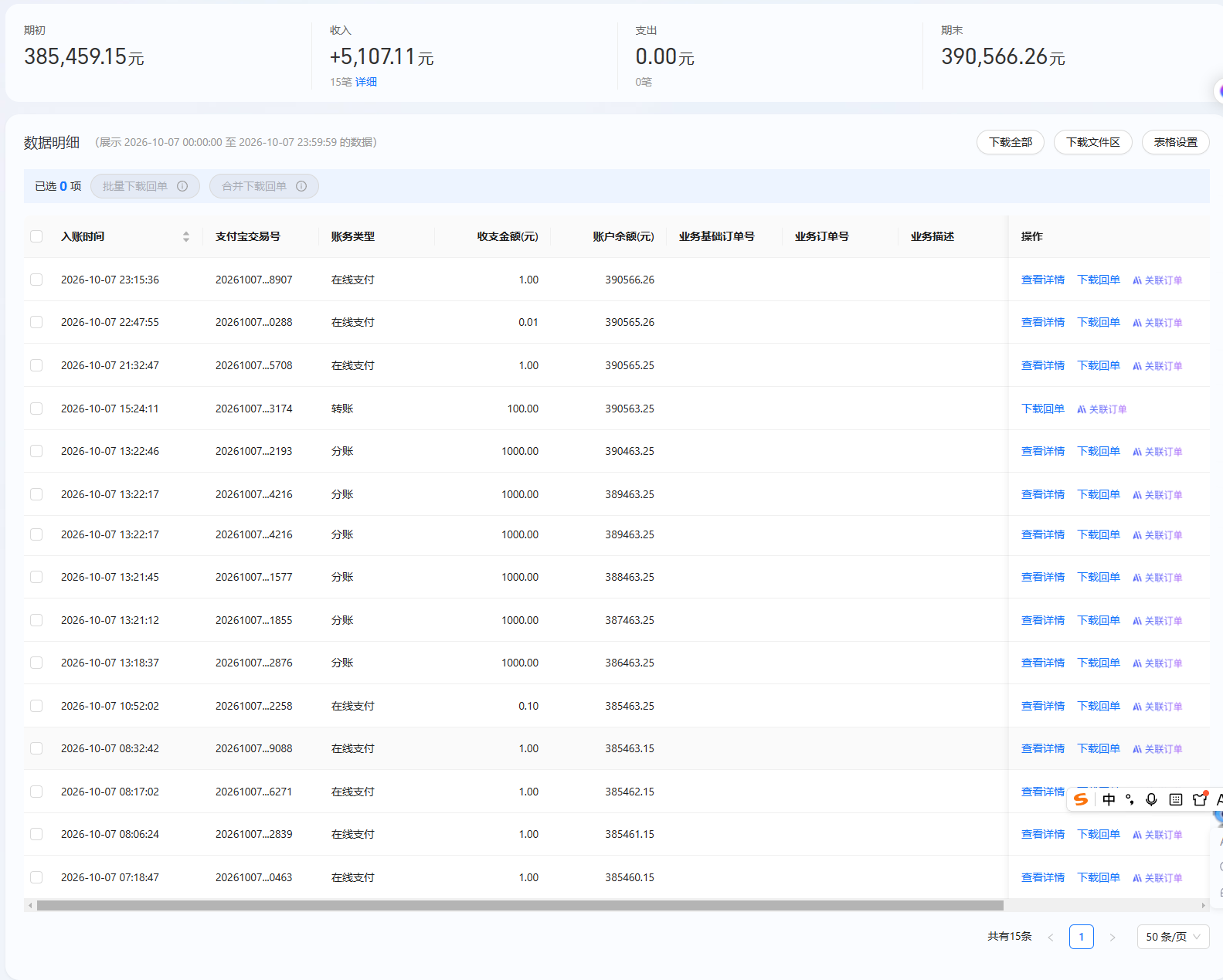Screen dimensions: 1223x980
Task: Click transaction number 20261007...8907
Action: coord(254,280)
